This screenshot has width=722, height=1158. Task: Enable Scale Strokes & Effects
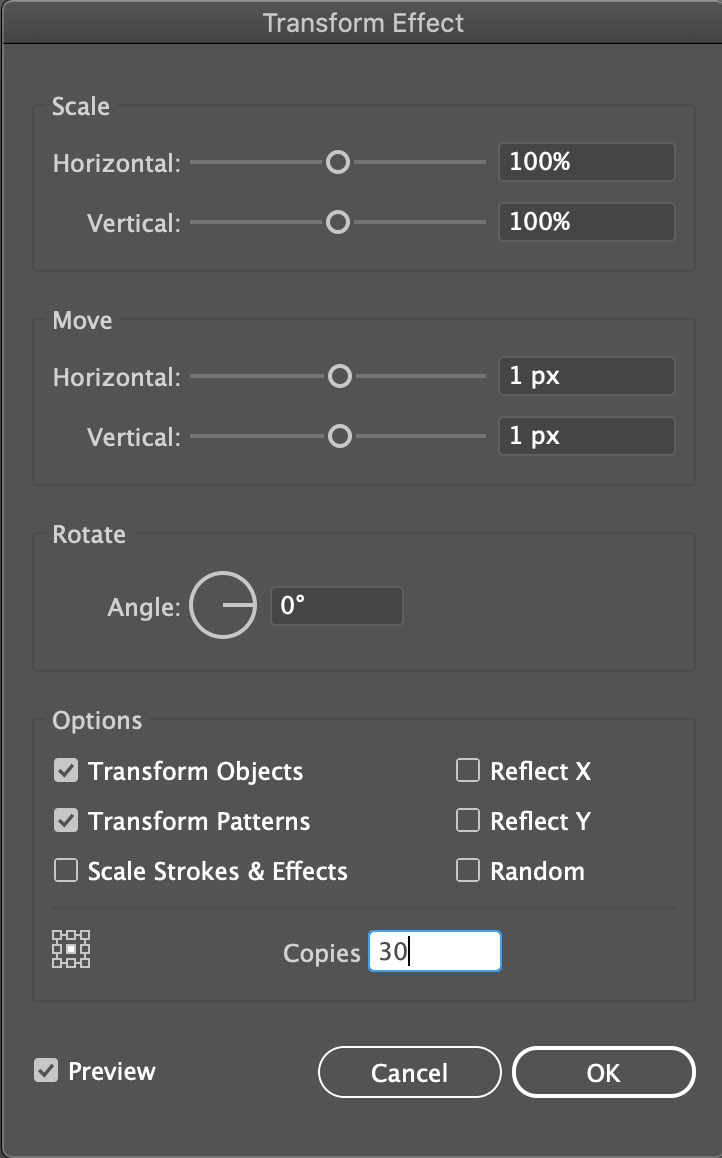[65, 871]
